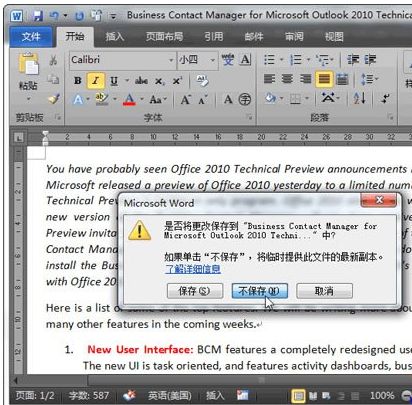Image resolution: width=412 pixels, height=405 pixels.
Task: Click the 粘贴 Paste clipboard icon
Action: (28, 63)
